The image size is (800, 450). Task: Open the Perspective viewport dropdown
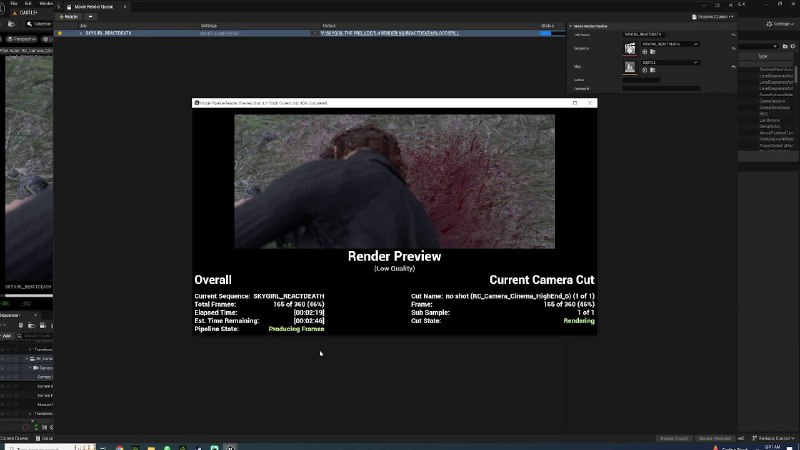(22, 39)
